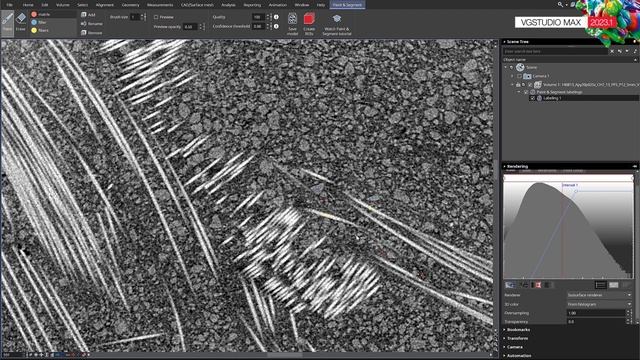This screenshot has width=640, height=360.
Task: Toggle Paint & Segment labelings checkbox
Action: tap(526, 92)
